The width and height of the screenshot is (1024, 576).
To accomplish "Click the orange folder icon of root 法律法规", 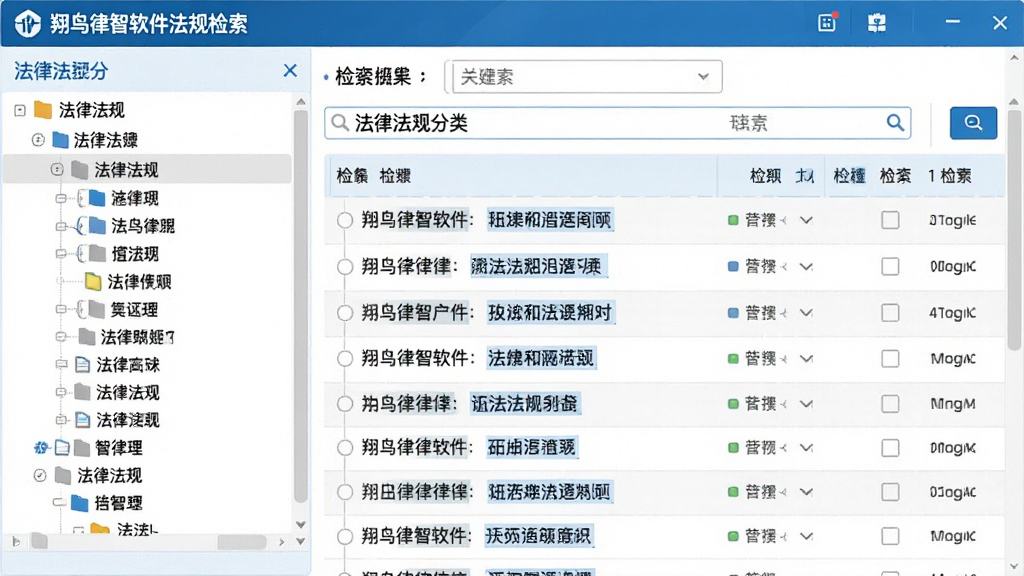I will pyautogui.click(x=43, y=110).
